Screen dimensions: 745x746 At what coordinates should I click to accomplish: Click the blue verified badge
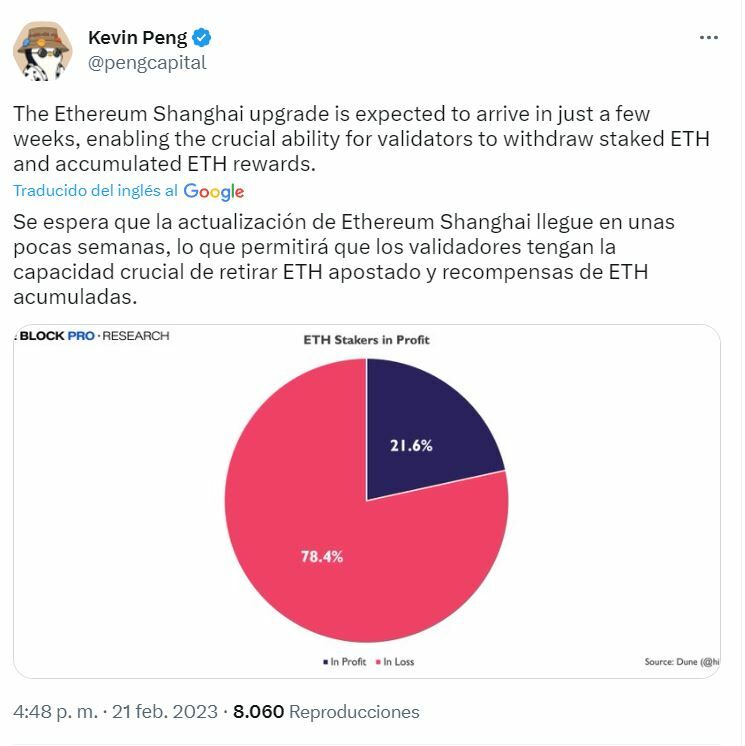(203, 38)
